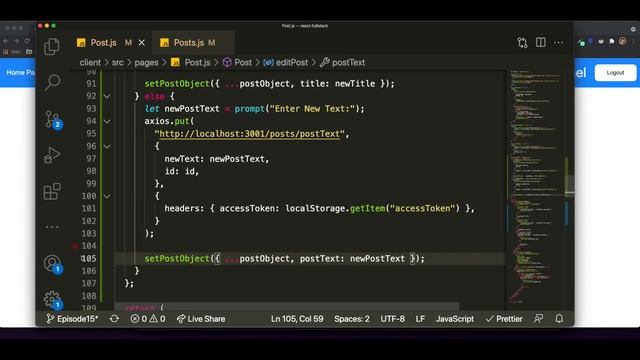The height and width of the screenshot is (360, 640).
Task: Click setPostObject on line 91
Action: click(x=177, y=84)
